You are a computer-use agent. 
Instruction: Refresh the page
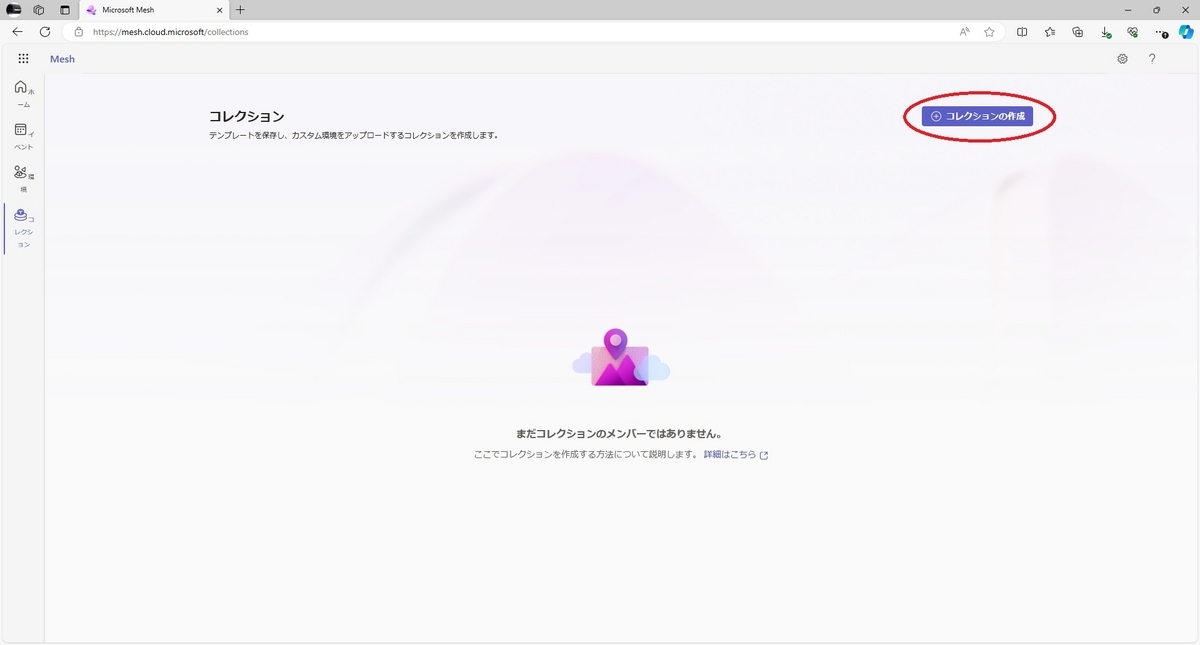pos(45,32)
